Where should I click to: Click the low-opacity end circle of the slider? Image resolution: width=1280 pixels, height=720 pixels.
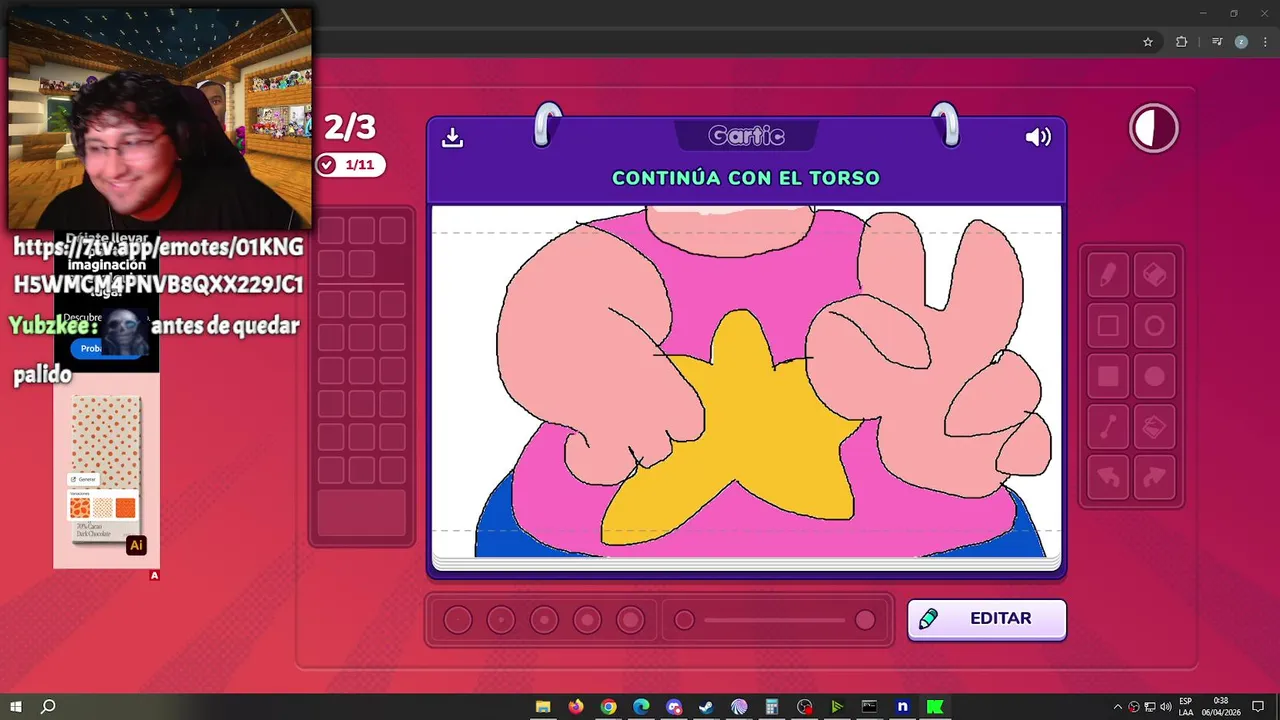pos(684,620)
